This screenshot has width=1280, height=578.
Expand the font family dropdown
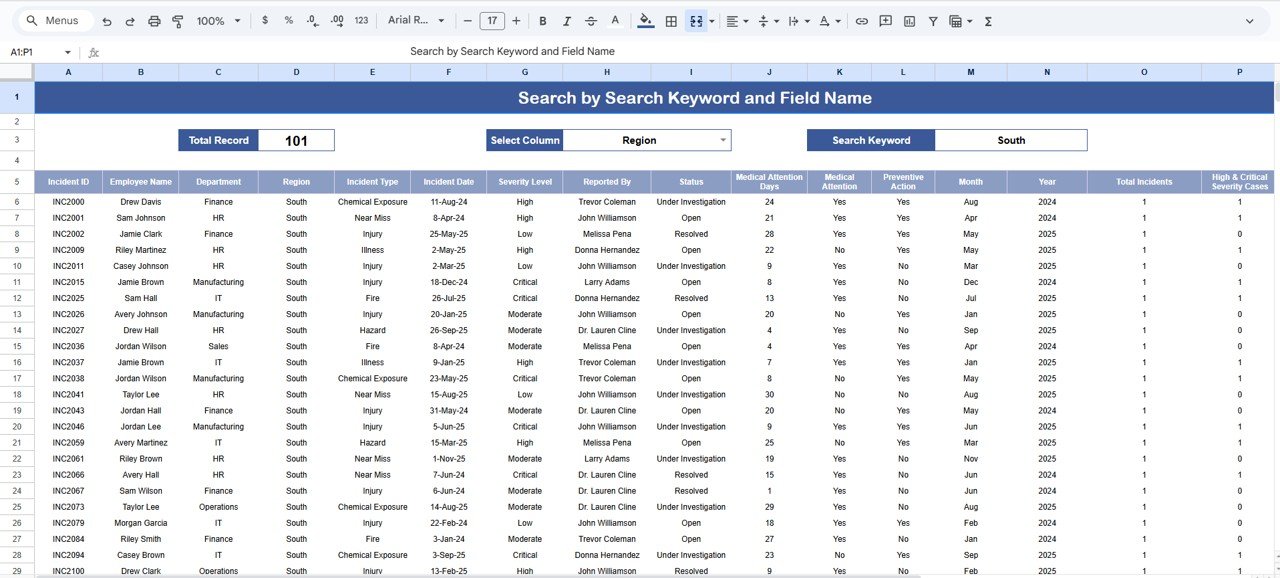[413, 20]
